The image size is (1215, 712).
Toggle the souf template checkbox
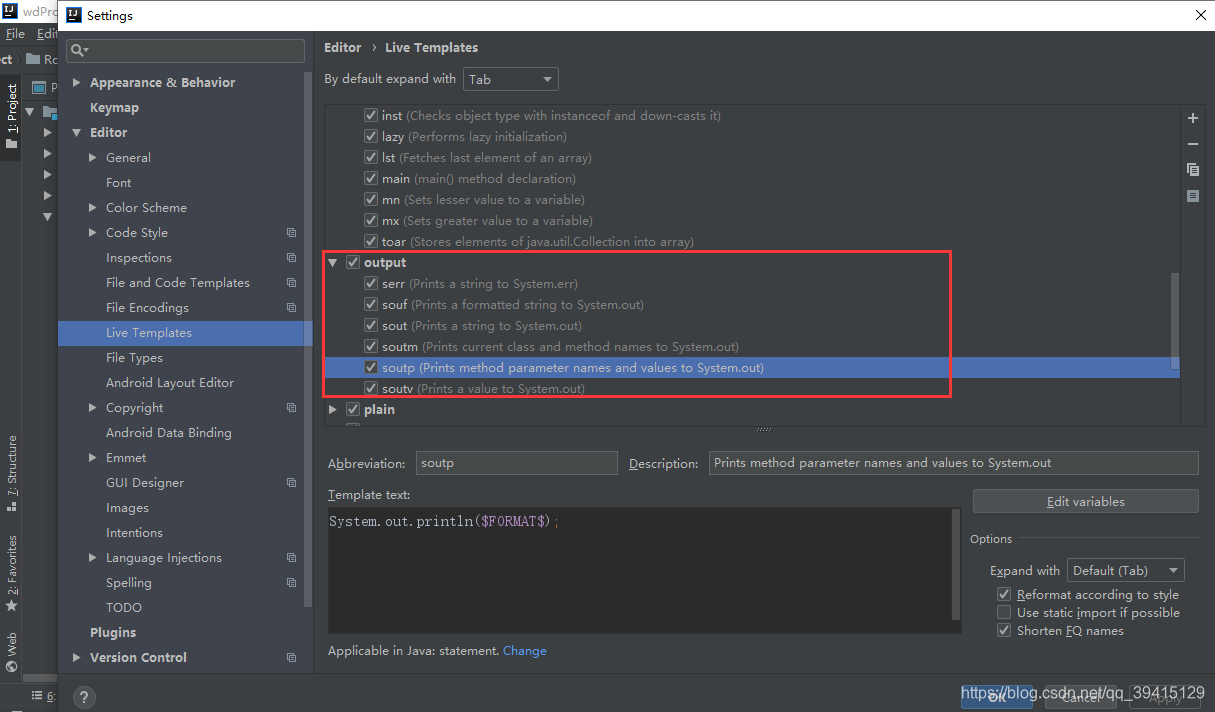click(x=371, y=305)
